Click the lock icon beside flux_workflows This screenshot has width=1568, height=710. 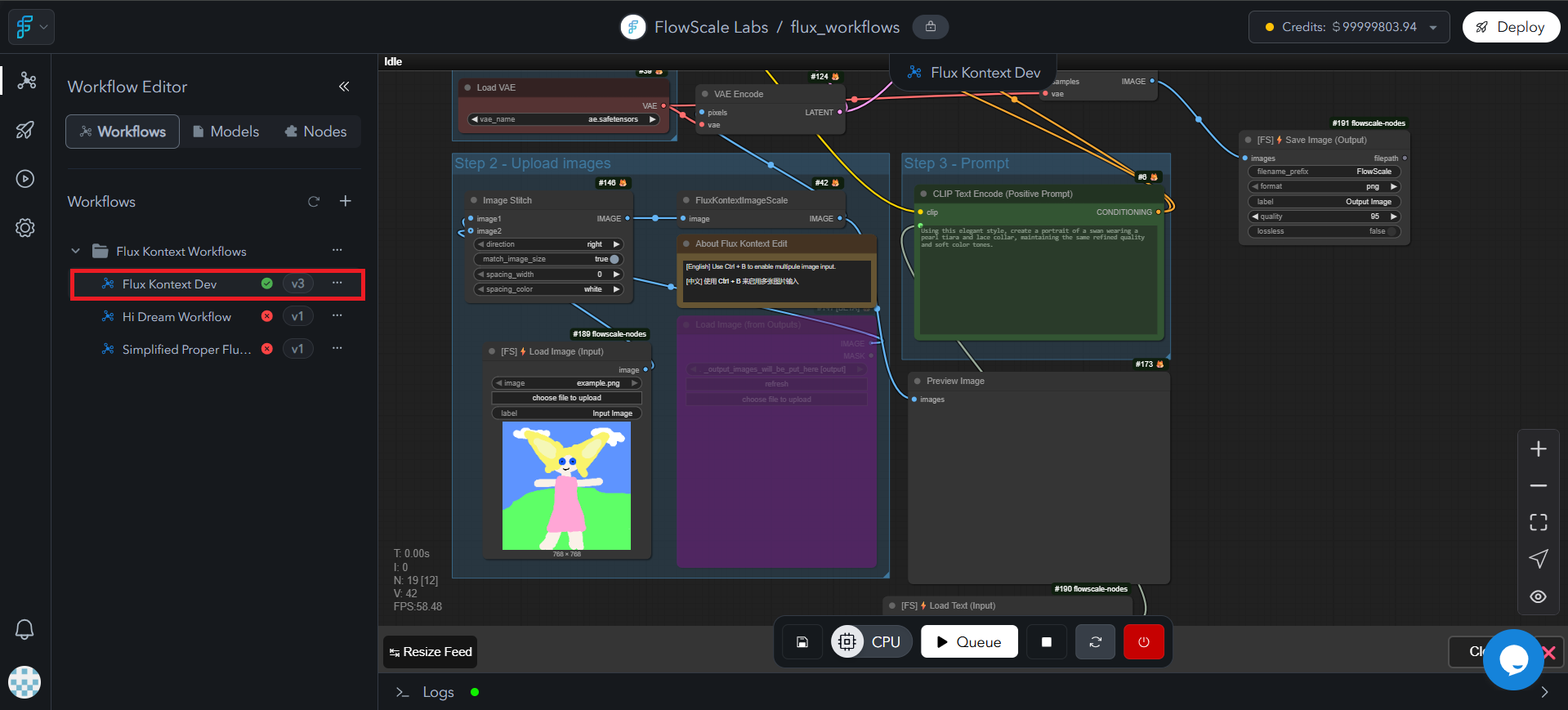coord(931,27)
